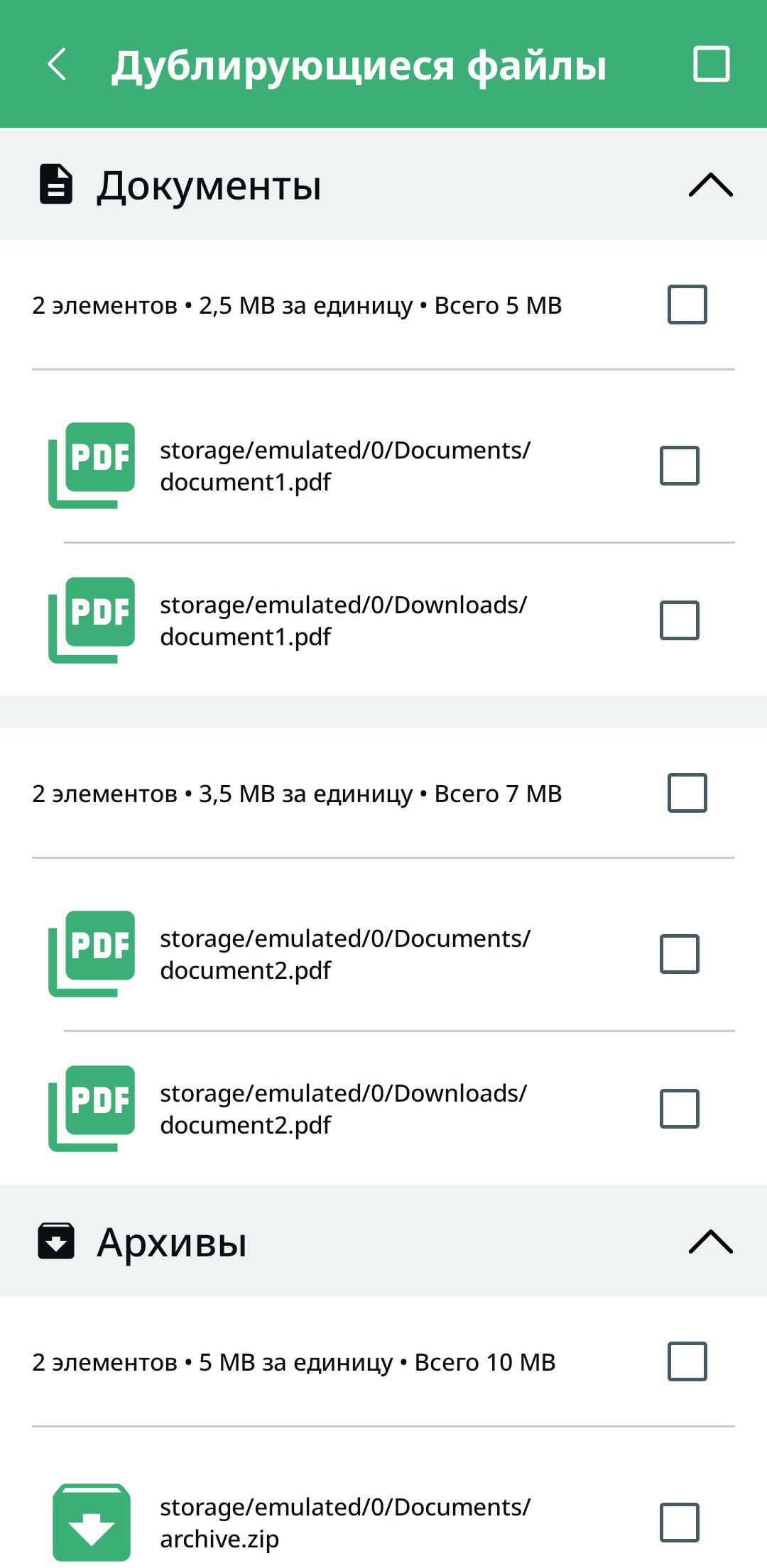
Task: Toggle select-all checkbox in the header
Action: [x=711, y=65]
